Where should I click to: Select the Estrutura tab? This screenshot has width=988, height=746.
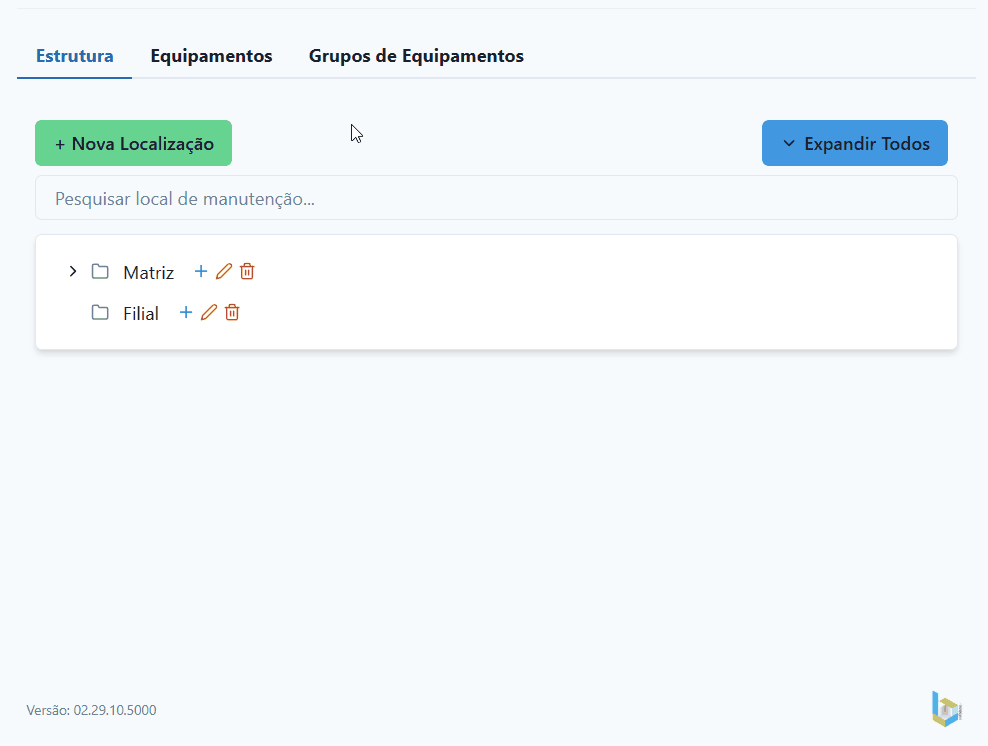[x=74, y=56]
